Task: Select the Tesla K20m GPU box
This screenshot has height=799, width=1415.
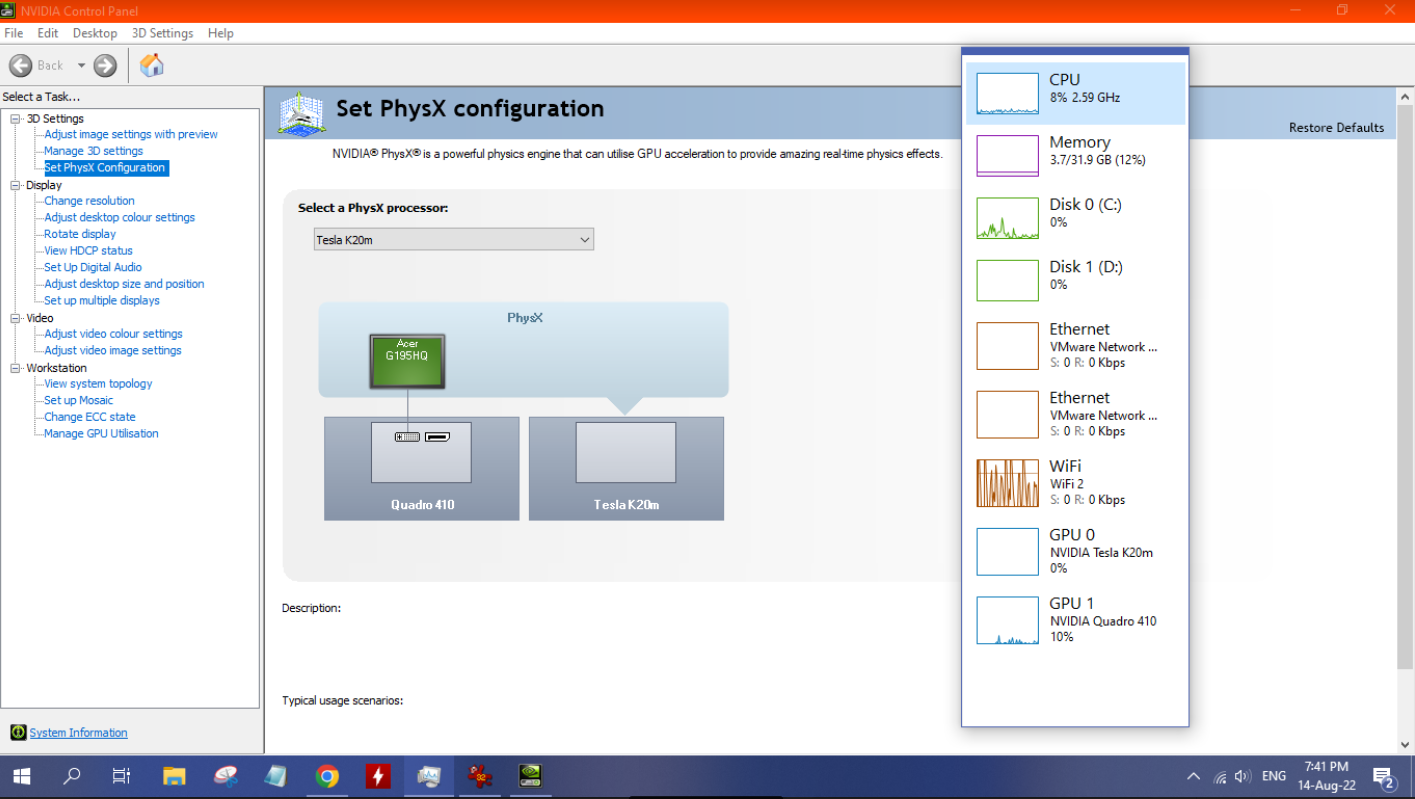Action: (626, 468)
